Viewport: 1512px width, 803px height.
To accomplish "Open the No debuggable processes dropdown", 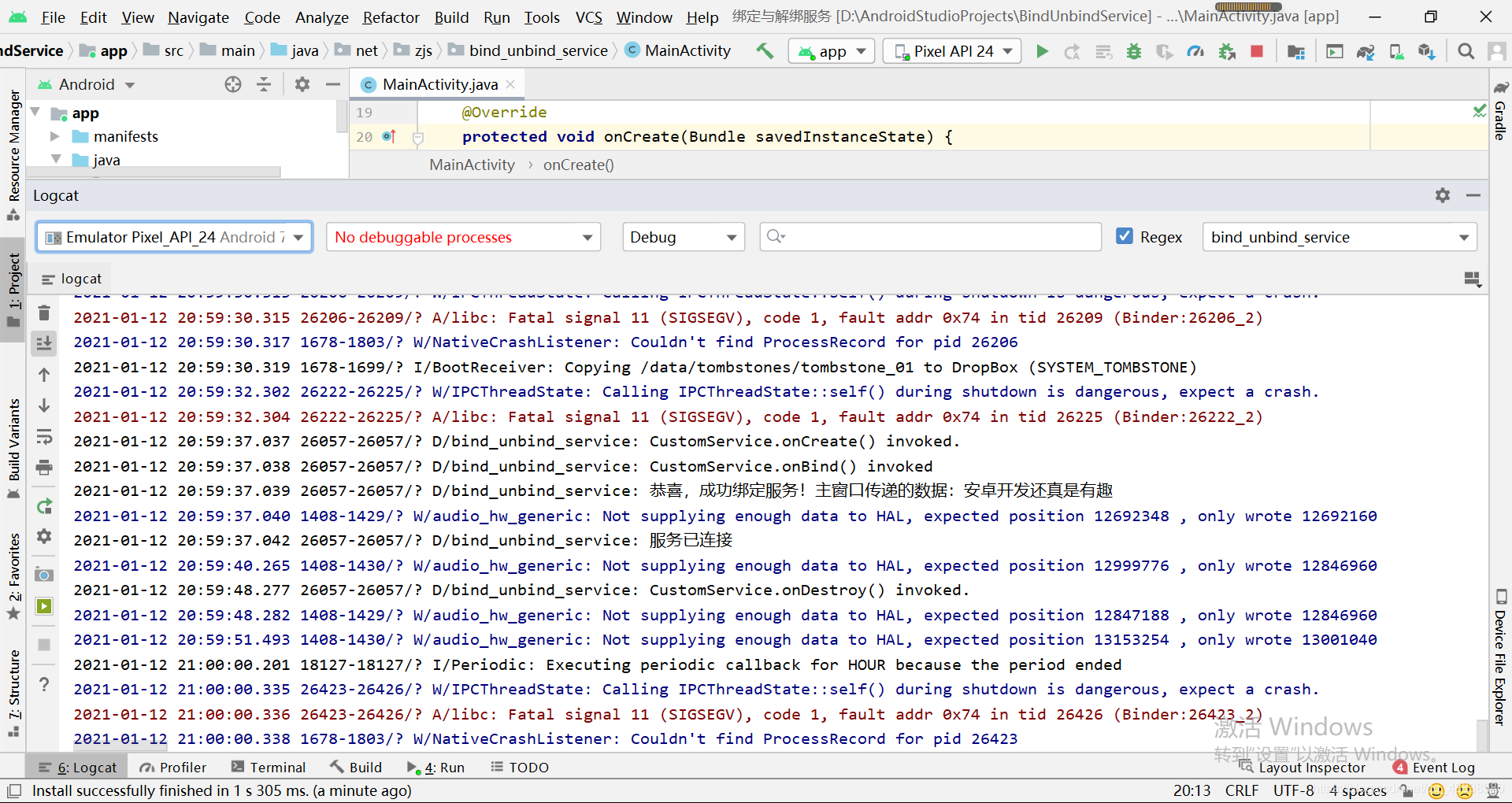I will tap(463, 237).
